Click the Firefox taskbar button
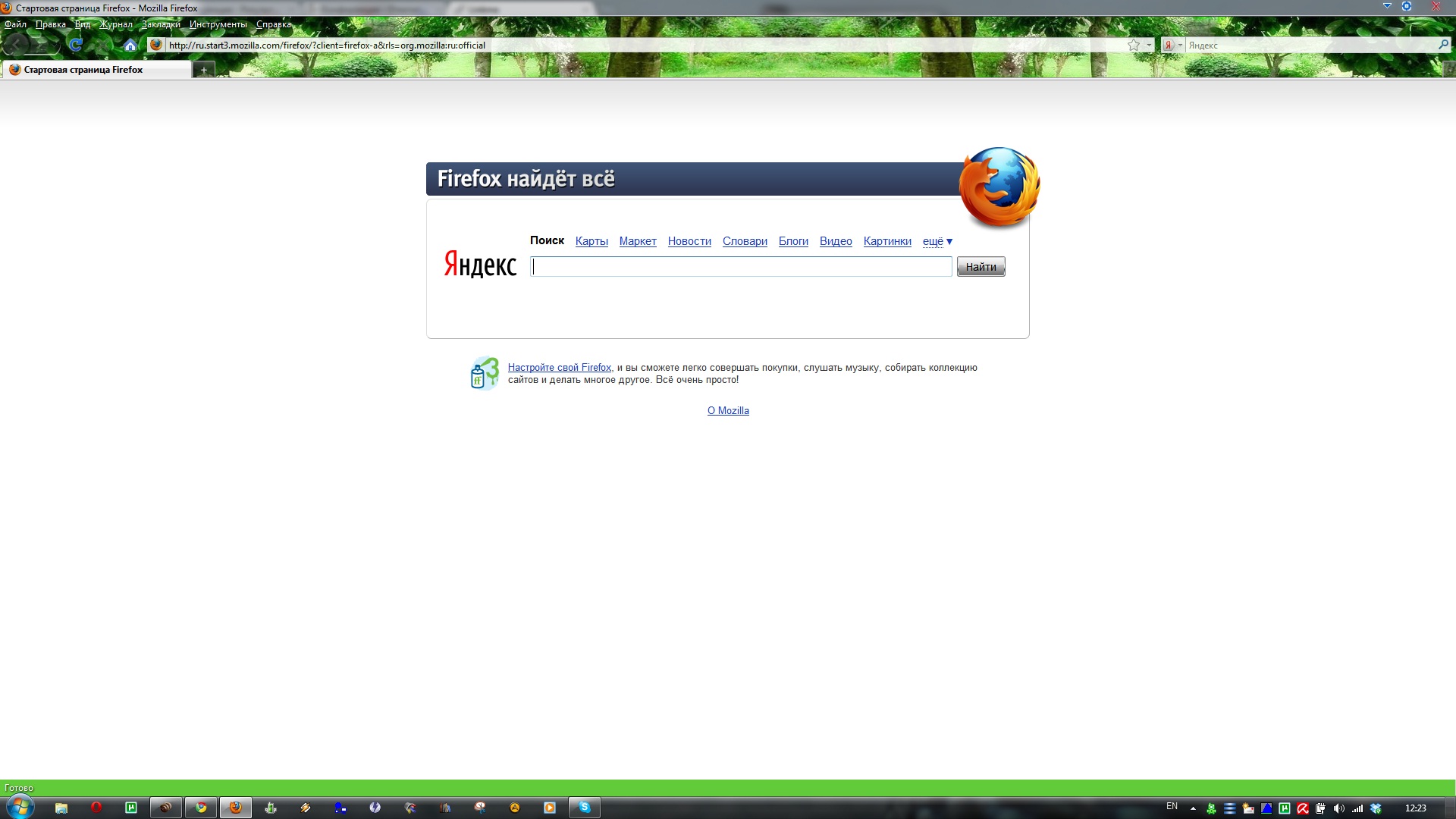 click(236, 808)
